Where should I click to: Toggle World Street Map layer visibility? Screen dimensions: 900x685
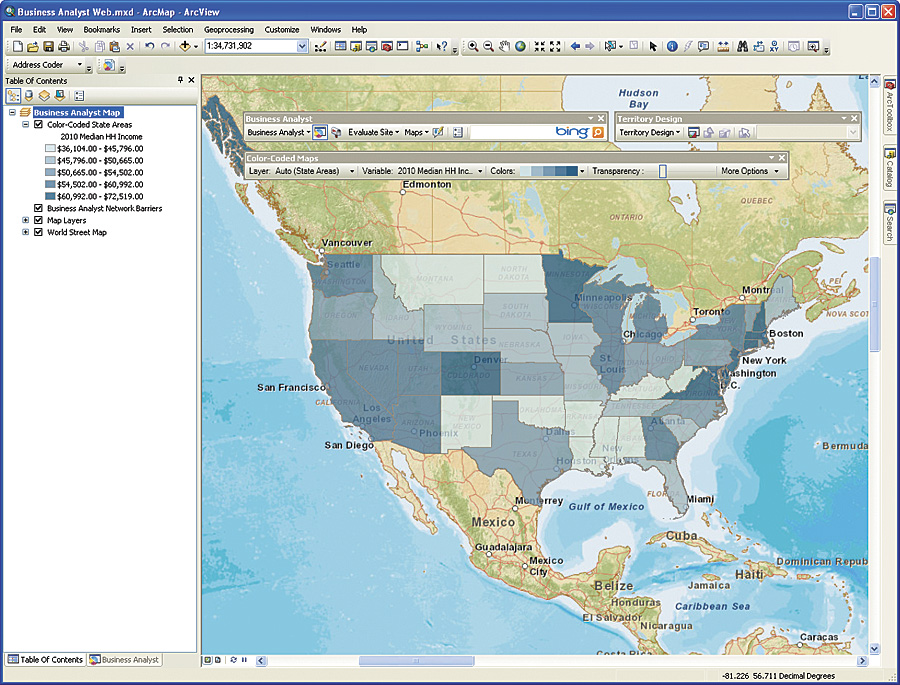[39, 233]
